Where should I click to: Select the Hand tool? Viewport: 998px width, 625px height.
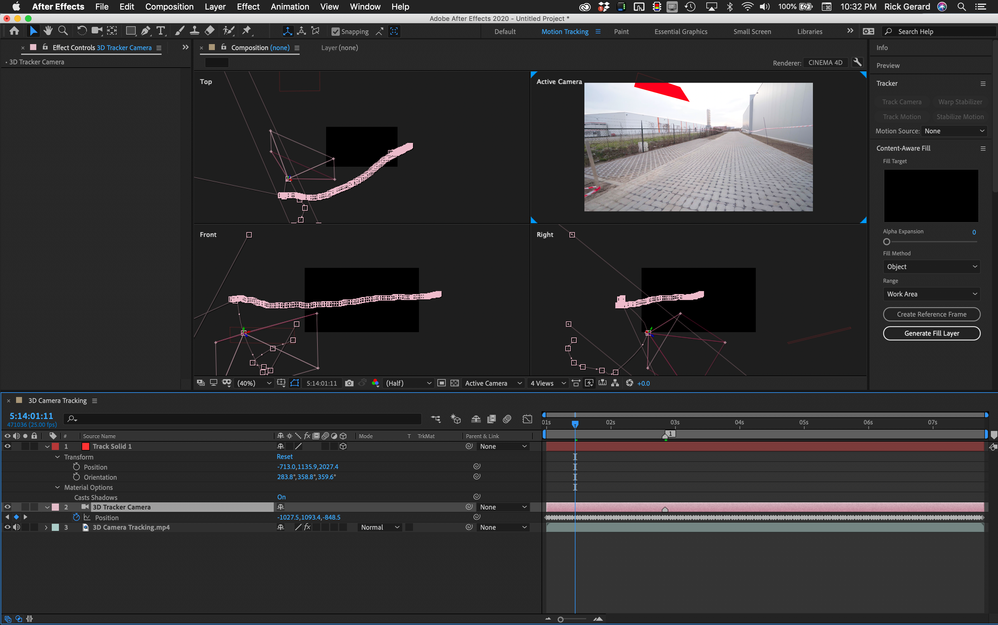48,32
